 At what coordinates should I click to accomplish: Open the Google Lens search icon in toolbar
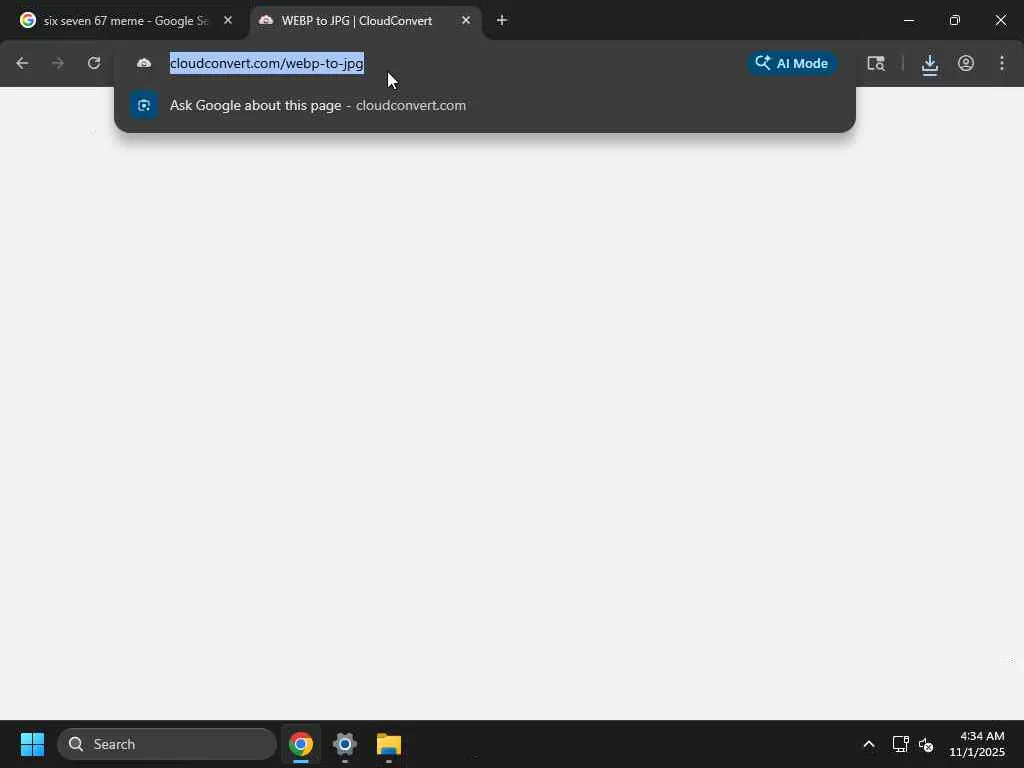876,63
